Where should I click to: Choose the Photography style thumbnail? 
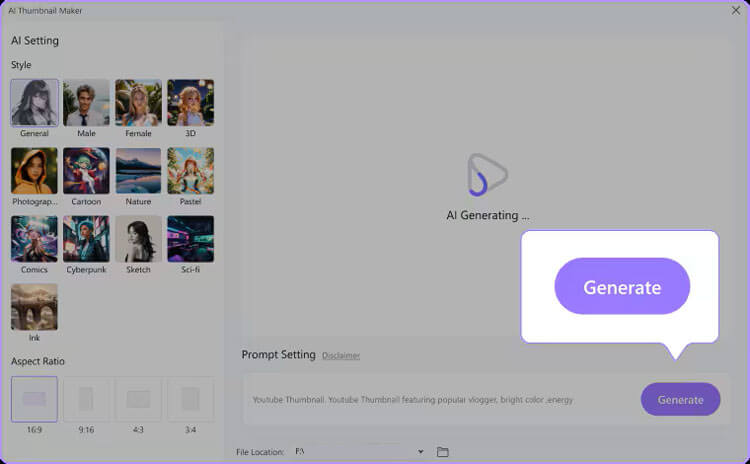34,170
